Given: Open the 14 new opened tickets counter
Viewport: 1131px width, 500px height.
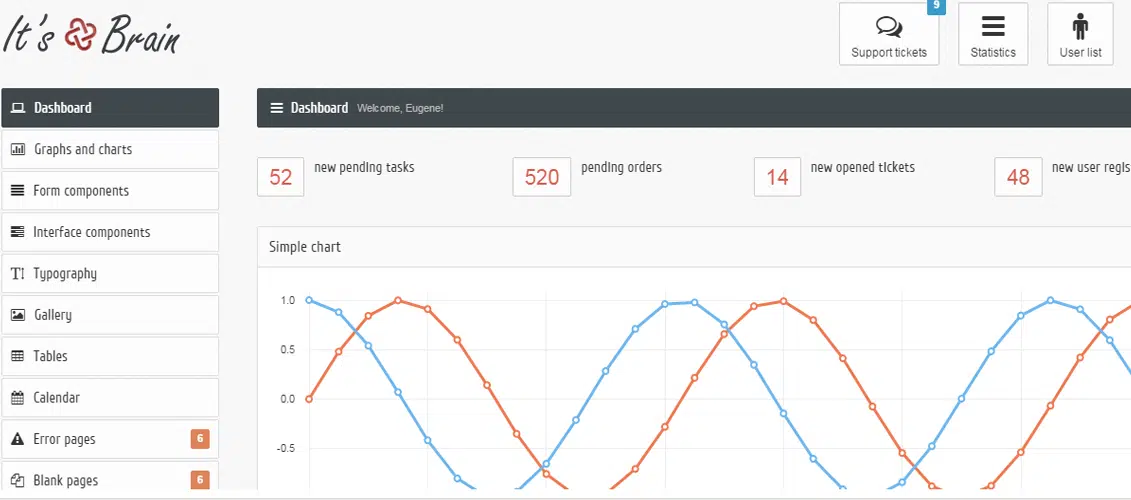Looking at the screenshot, I should click(x=777, y=177).
